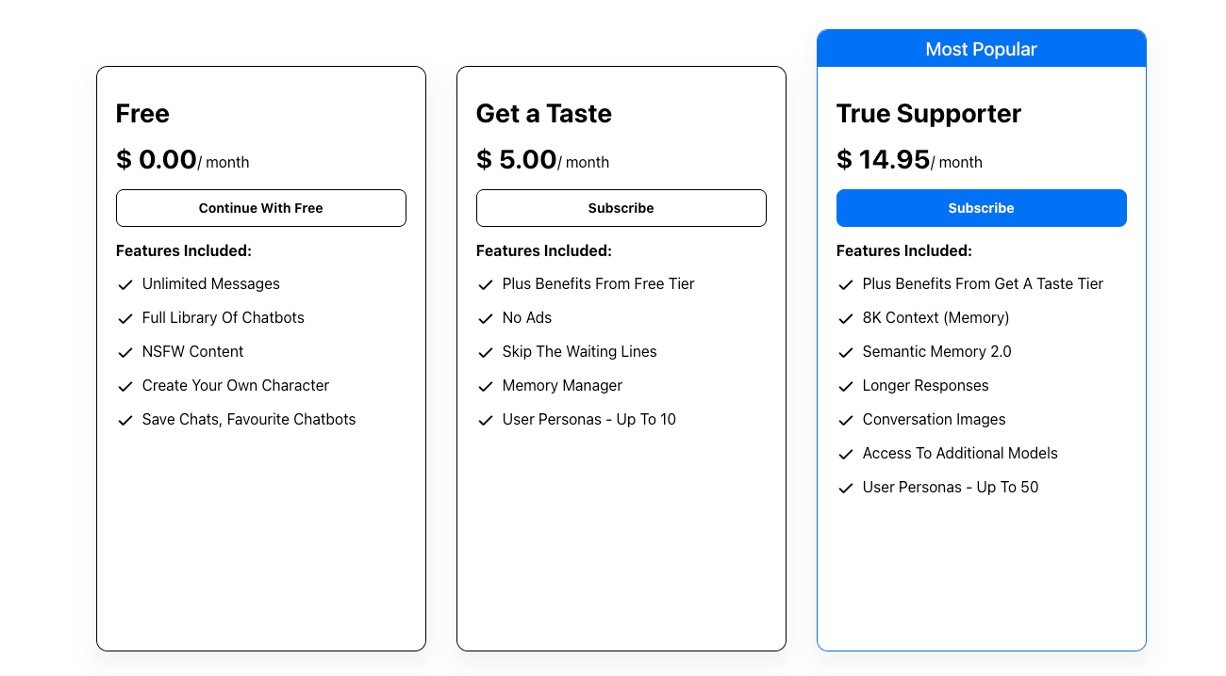Viewport: 1226px width, 676px height.
Task: Click the True Supporter heading
Action: [928, 114]
